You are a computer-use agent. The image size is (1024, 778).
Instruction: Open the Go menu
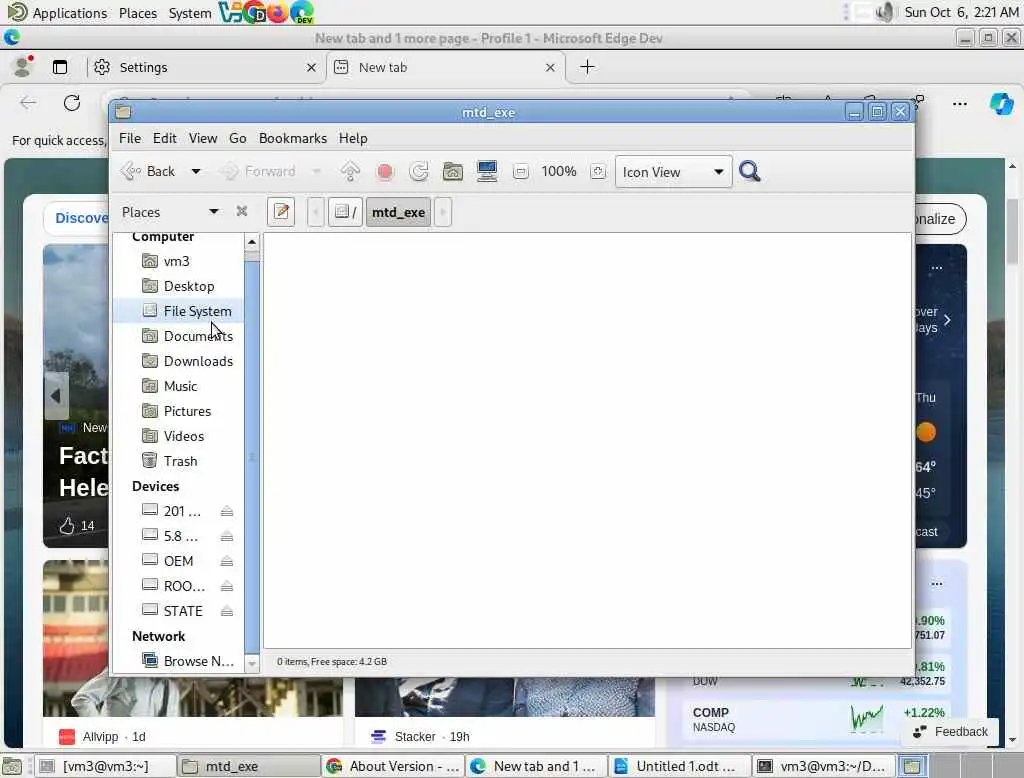(238, 138)
